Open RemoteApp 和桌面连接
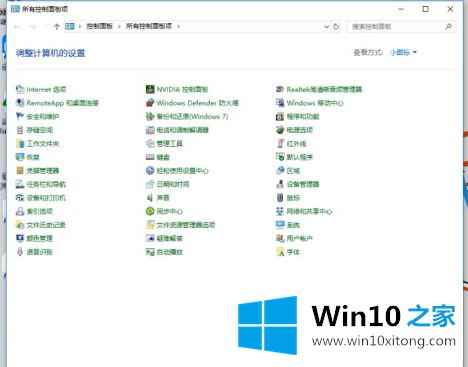Screen dimensions: 468x367 pyautogui.click(x=57, y=103)
